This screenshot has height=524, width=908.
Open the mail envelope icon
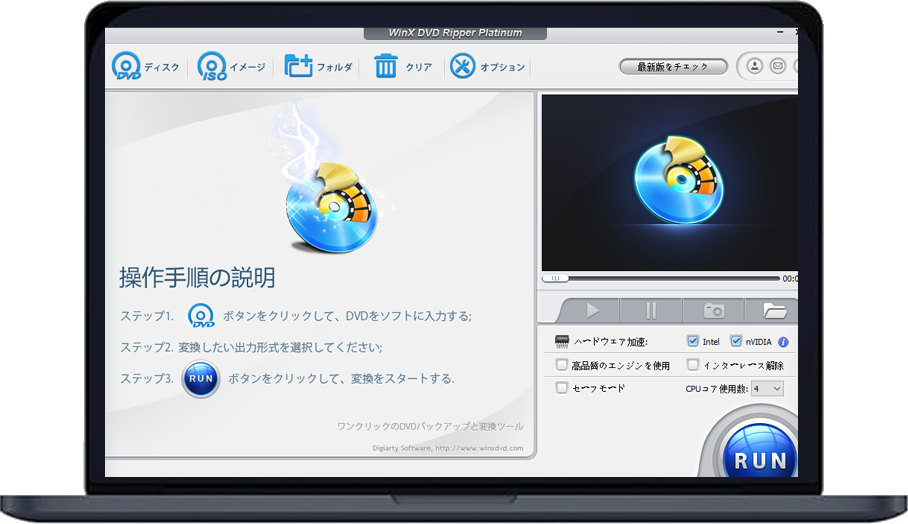point(778,66)
